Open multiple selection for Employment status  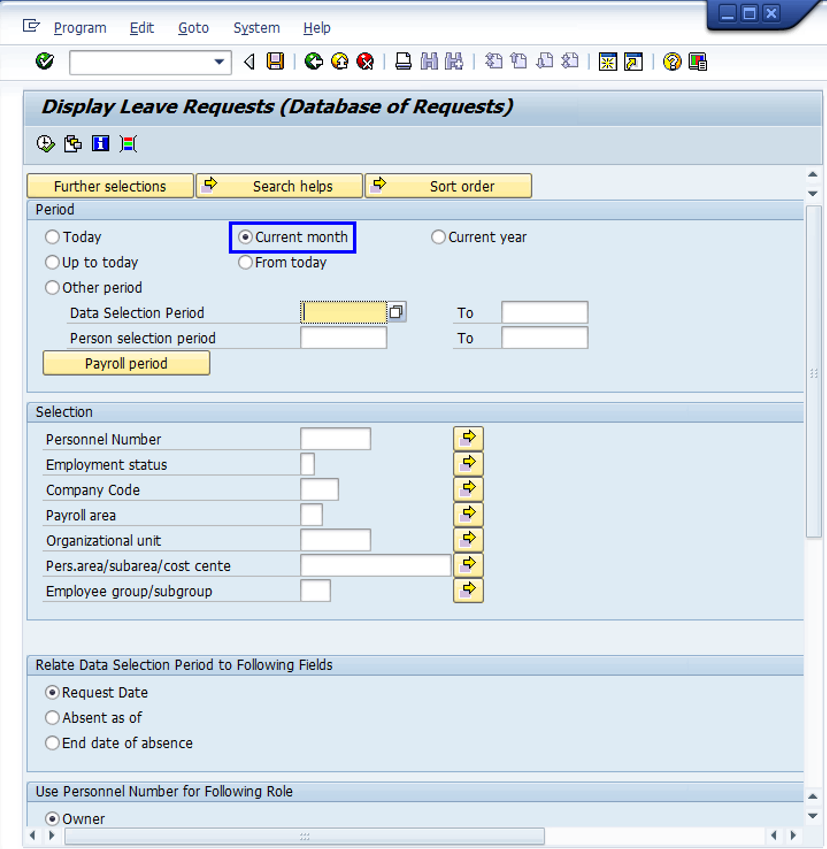[x=468, y=464]
